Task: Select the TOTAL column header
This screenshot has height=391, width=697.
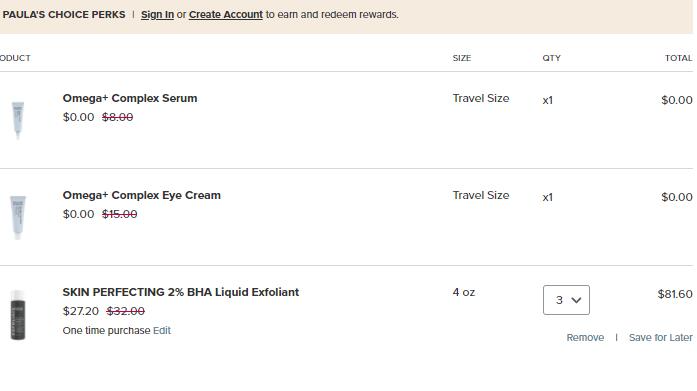Action: (678, 58)
